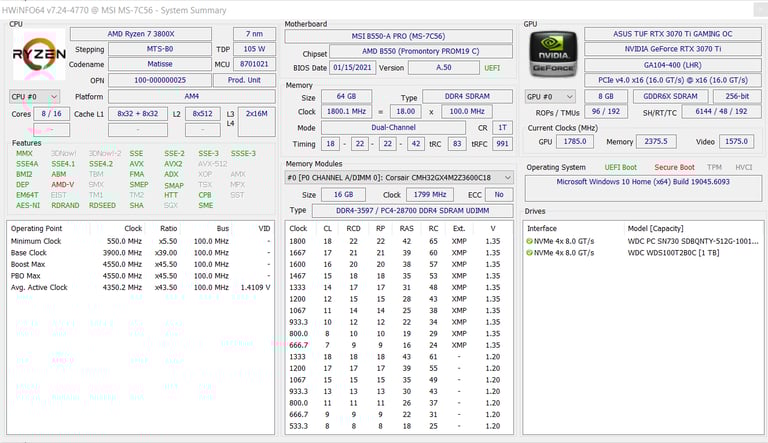Screen dimensions: 768x443
Task: Click the Boost Max operating point row
Action: pos(141,264)
